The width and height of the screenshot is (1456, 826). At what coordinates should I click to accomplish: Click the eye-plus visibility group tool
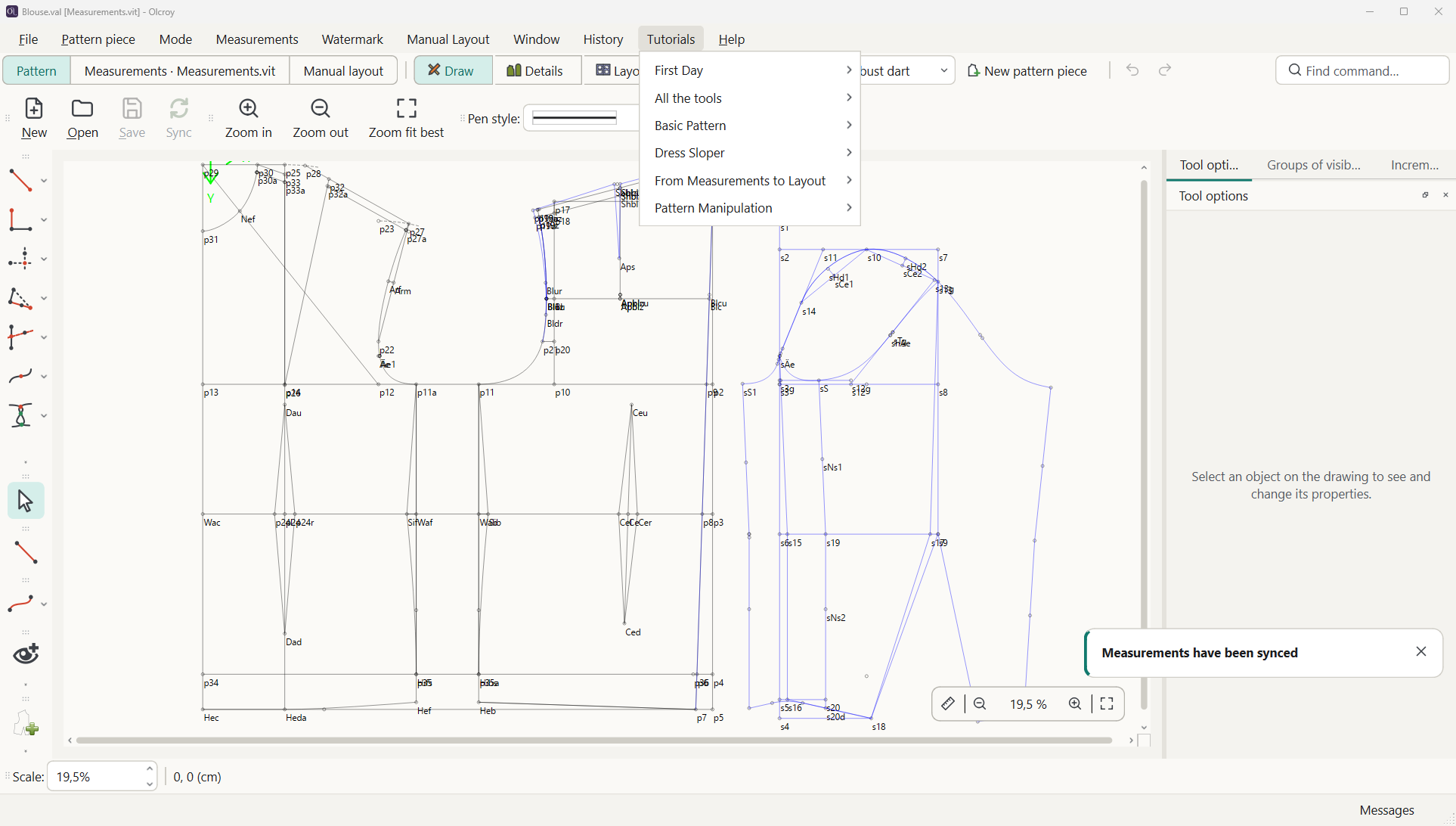(26, 654)
